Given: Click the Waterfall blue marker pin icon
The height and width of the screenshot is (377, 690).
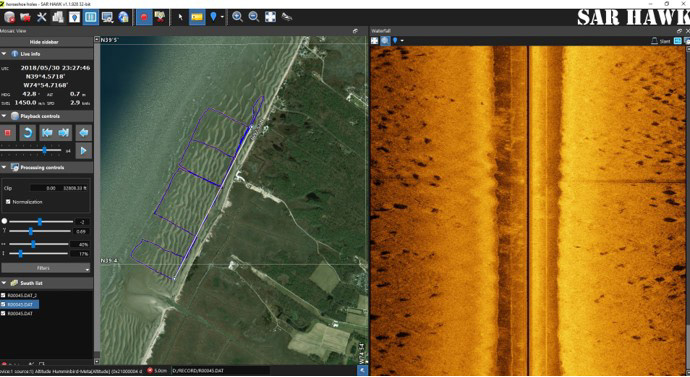Looking at the screenshot, I should point(395,40).
